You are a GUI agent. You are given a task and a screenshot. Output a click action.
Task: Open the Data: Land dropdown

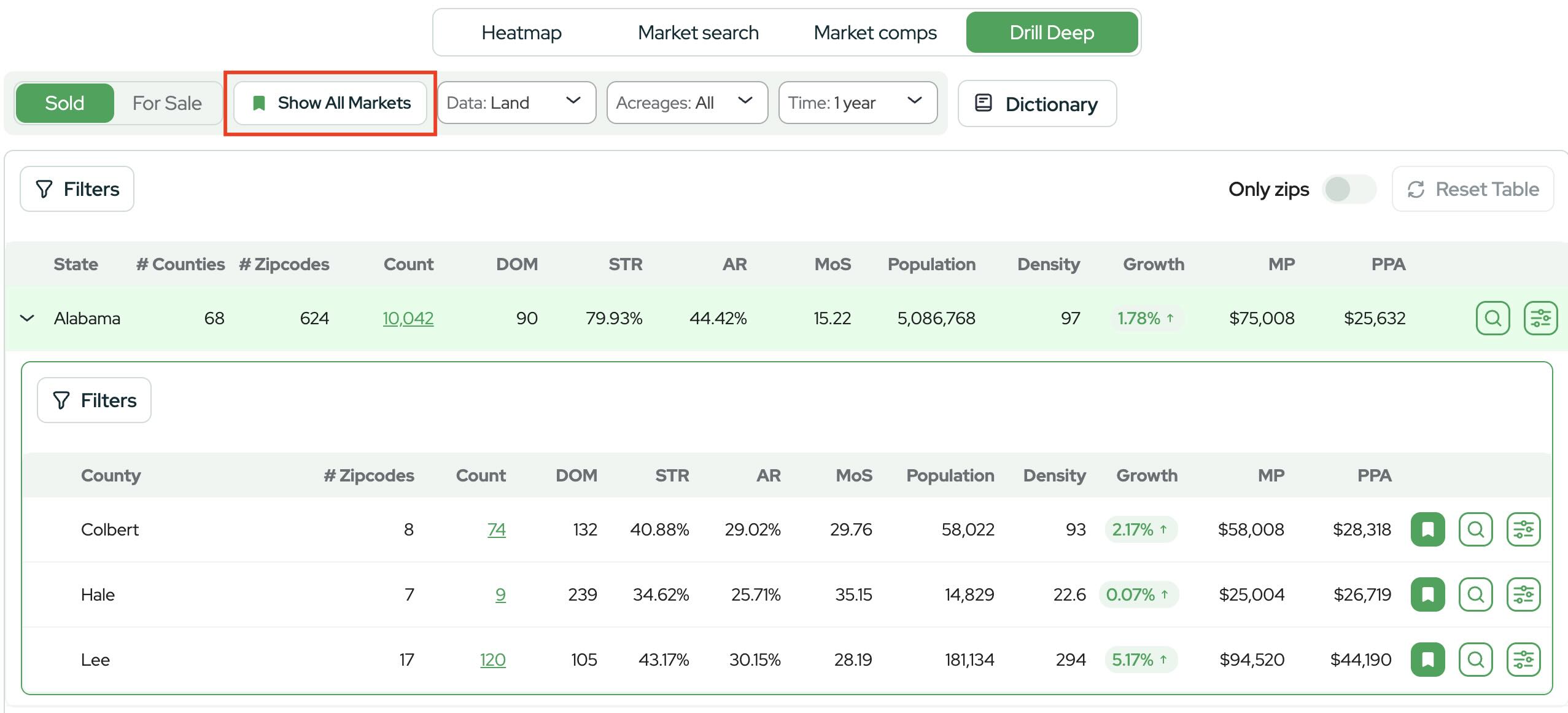(x=516, y=103)
